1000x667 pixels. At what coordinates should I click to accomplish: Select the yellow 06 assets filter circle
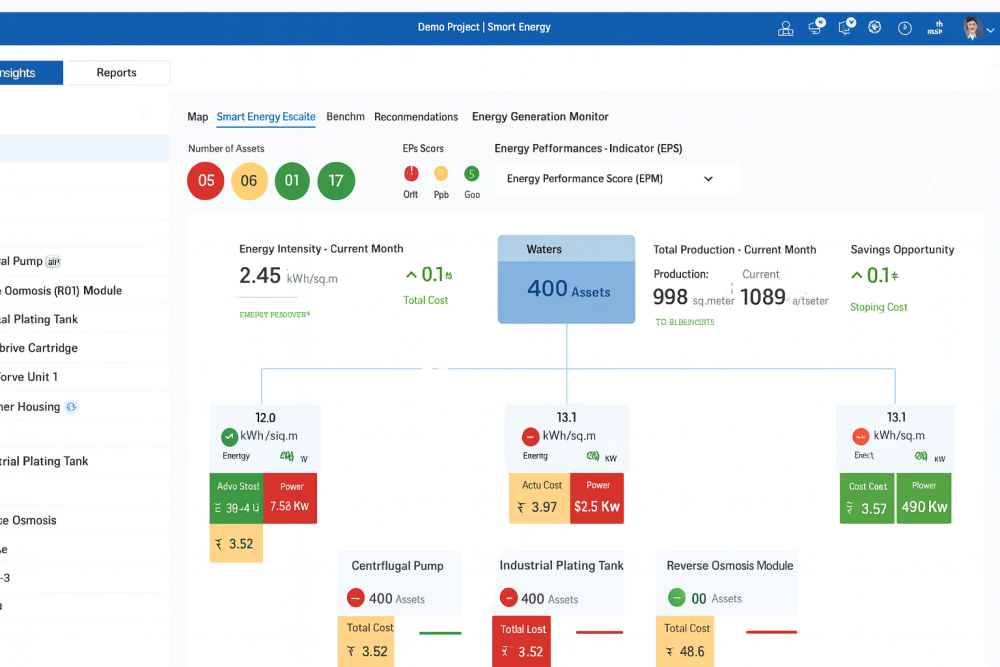tap(249, 181)
